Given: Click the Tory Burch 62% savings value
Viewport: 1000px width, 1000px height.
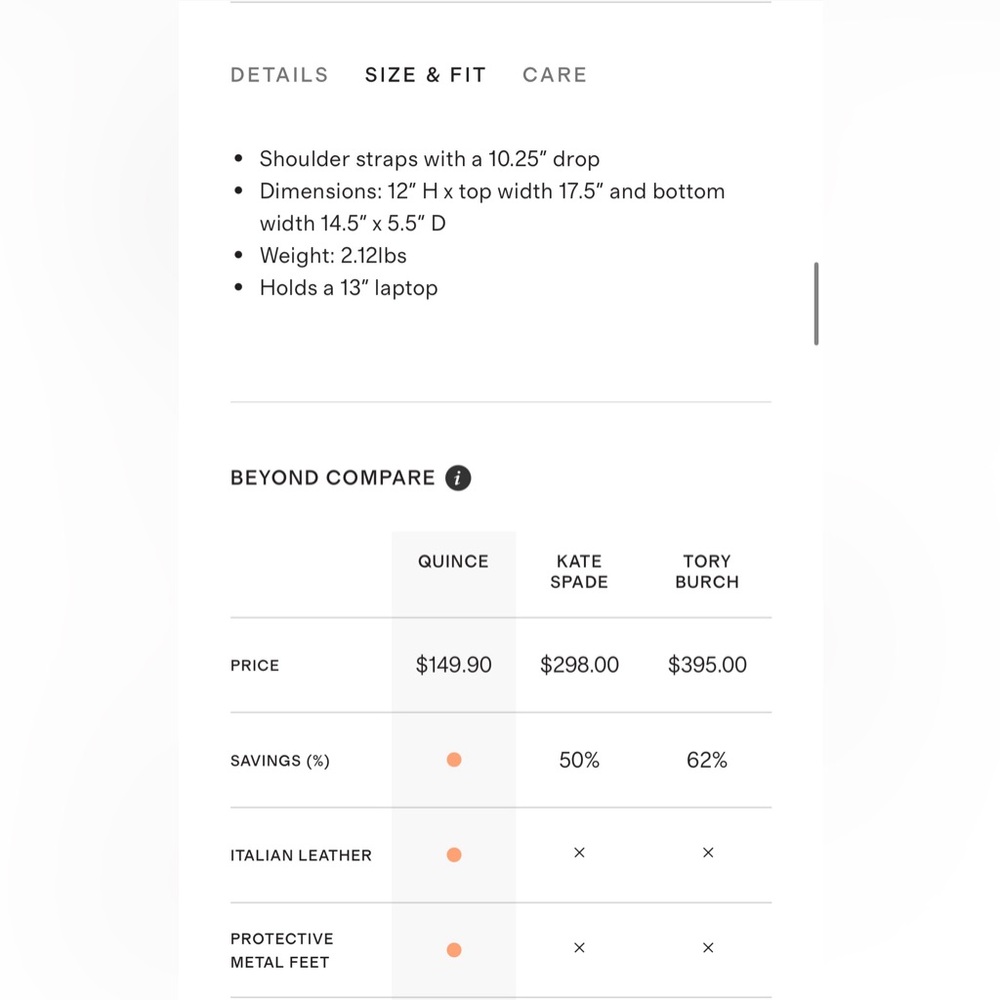Looking at the screenshot, I should tap(707, 760).
